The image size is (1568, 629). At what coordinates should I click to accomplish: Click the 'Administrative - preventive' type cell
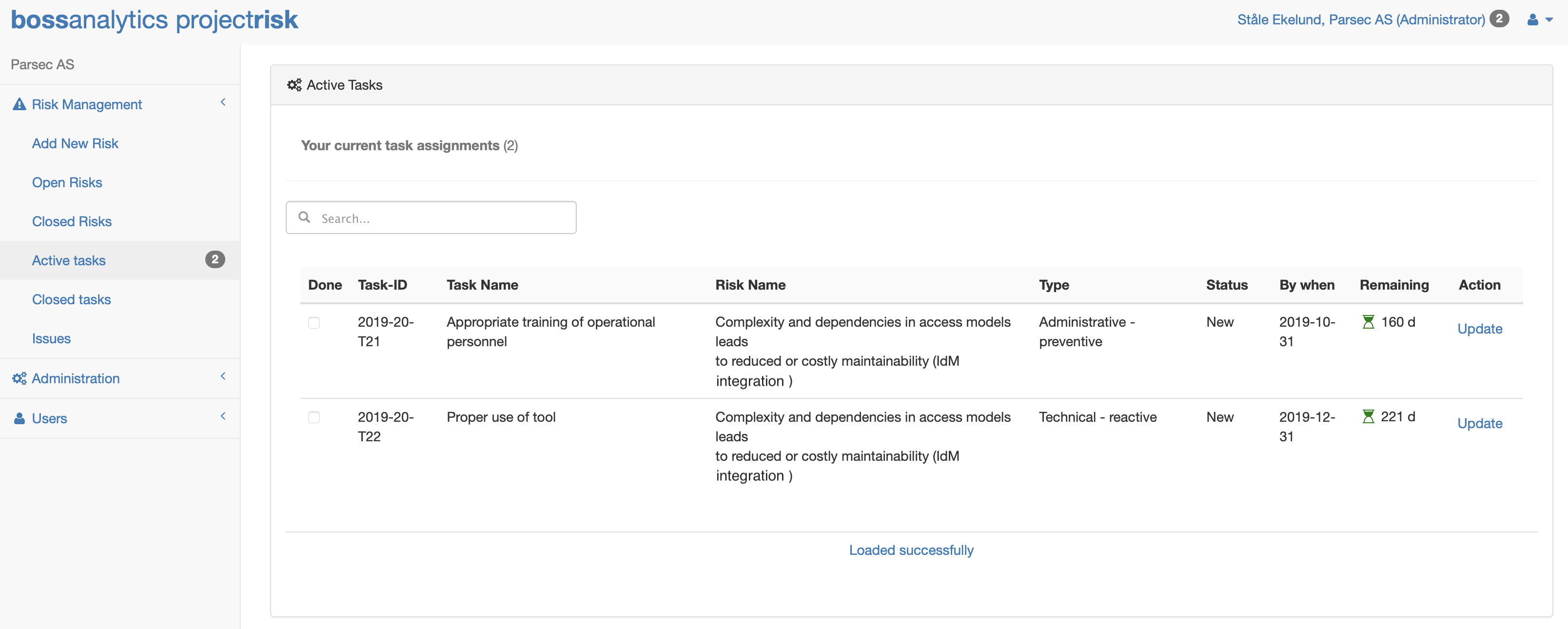[1086, 331]
